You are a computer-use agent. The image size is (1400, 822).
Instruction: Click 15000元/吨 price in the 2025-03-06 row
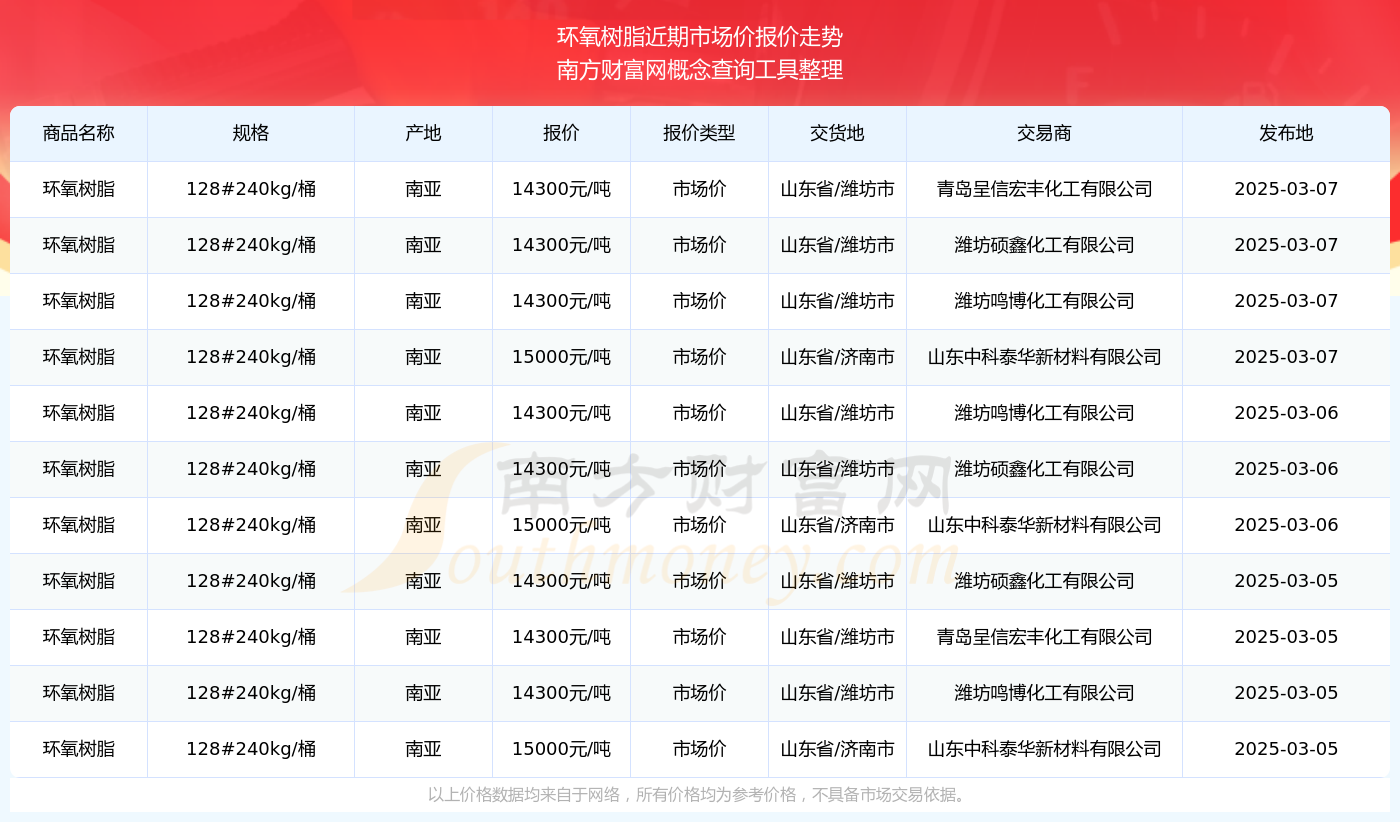click(x=561, y=525)
